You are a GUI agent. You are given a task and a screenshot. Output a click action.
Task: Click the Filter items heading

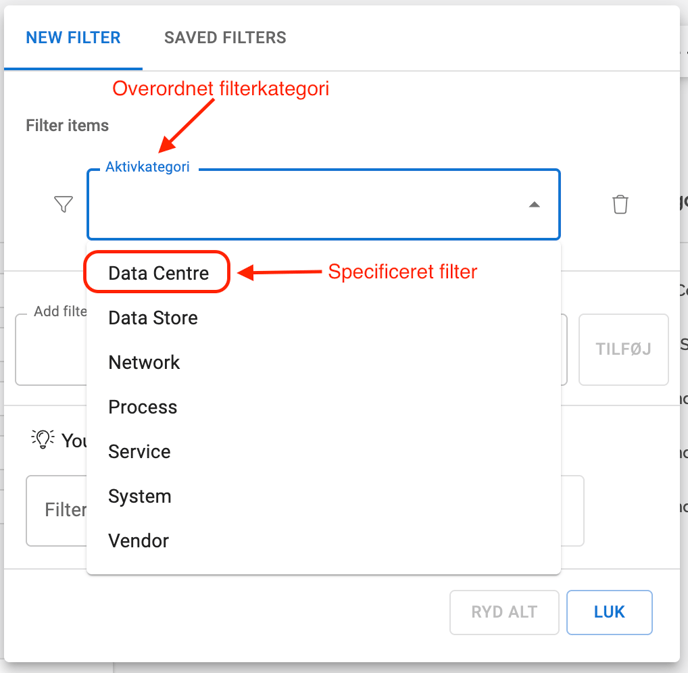[x=67, y=125]
